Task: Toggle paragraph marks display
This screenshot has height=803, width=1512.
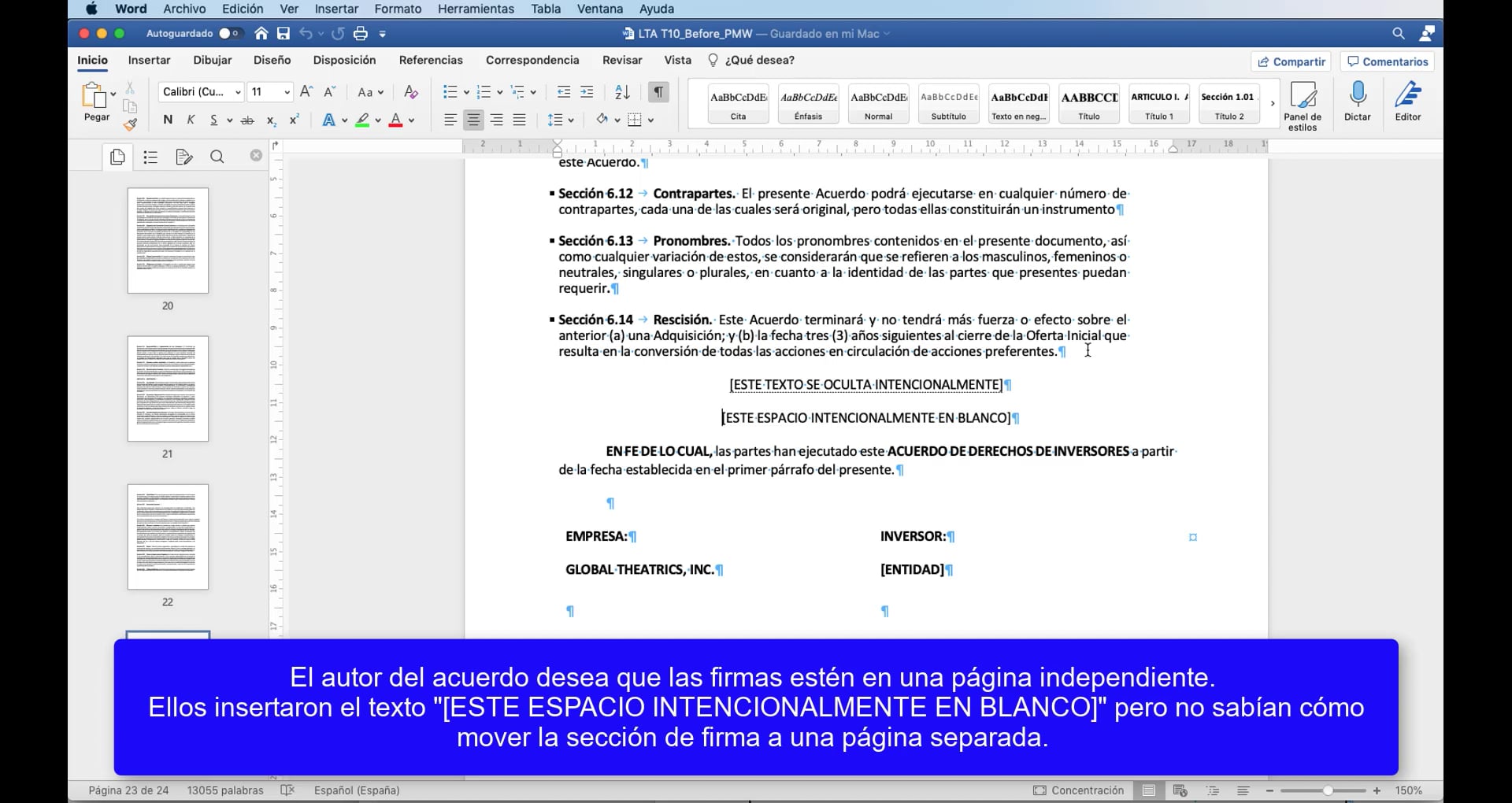Action: pos(658,92)
